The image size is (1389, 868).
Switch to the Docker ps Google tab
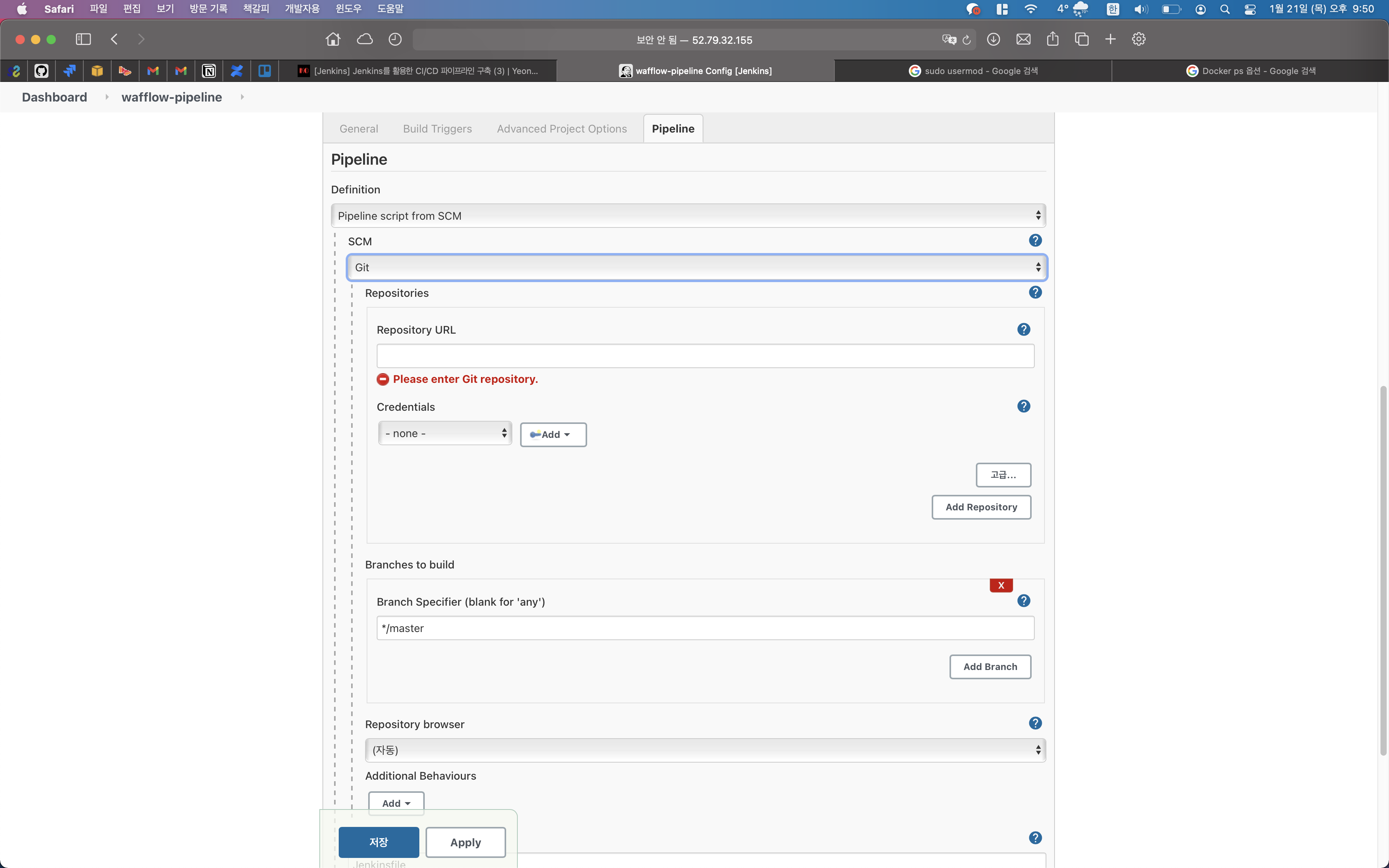[1250, 71]
